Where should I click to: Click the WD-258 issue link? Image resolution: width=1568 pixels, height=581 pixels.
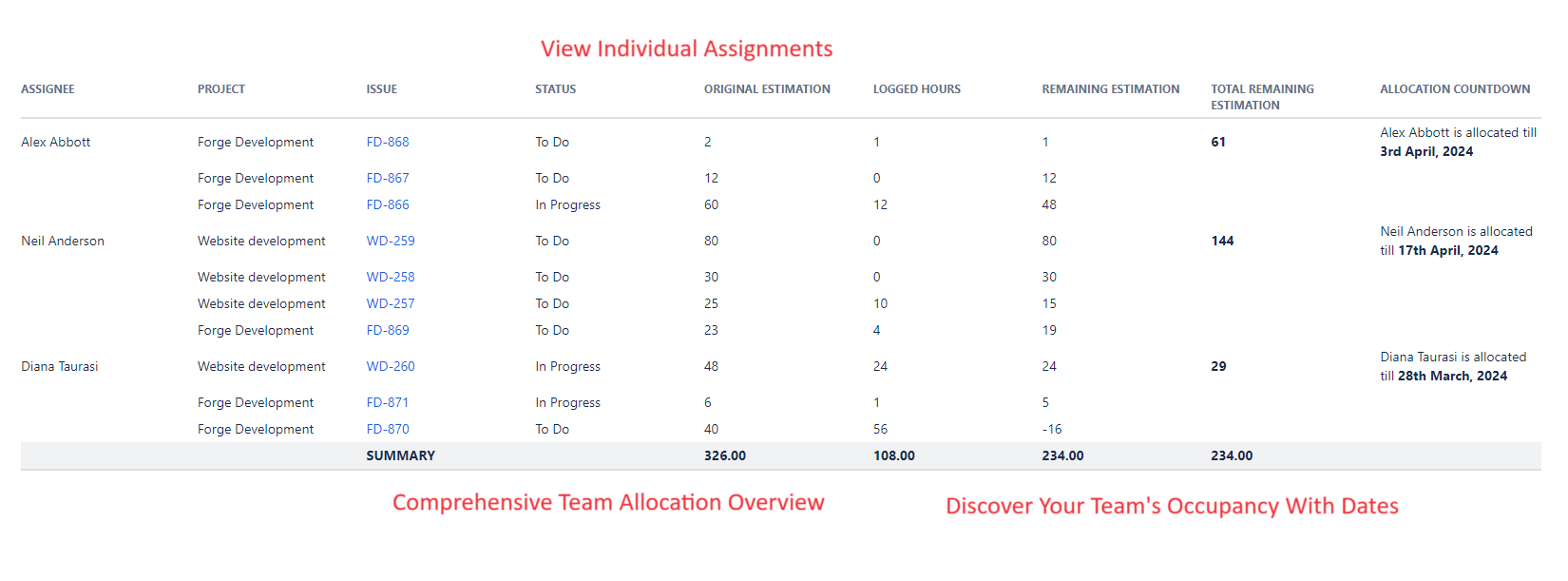pyautogui.click(x=391, y=277)
